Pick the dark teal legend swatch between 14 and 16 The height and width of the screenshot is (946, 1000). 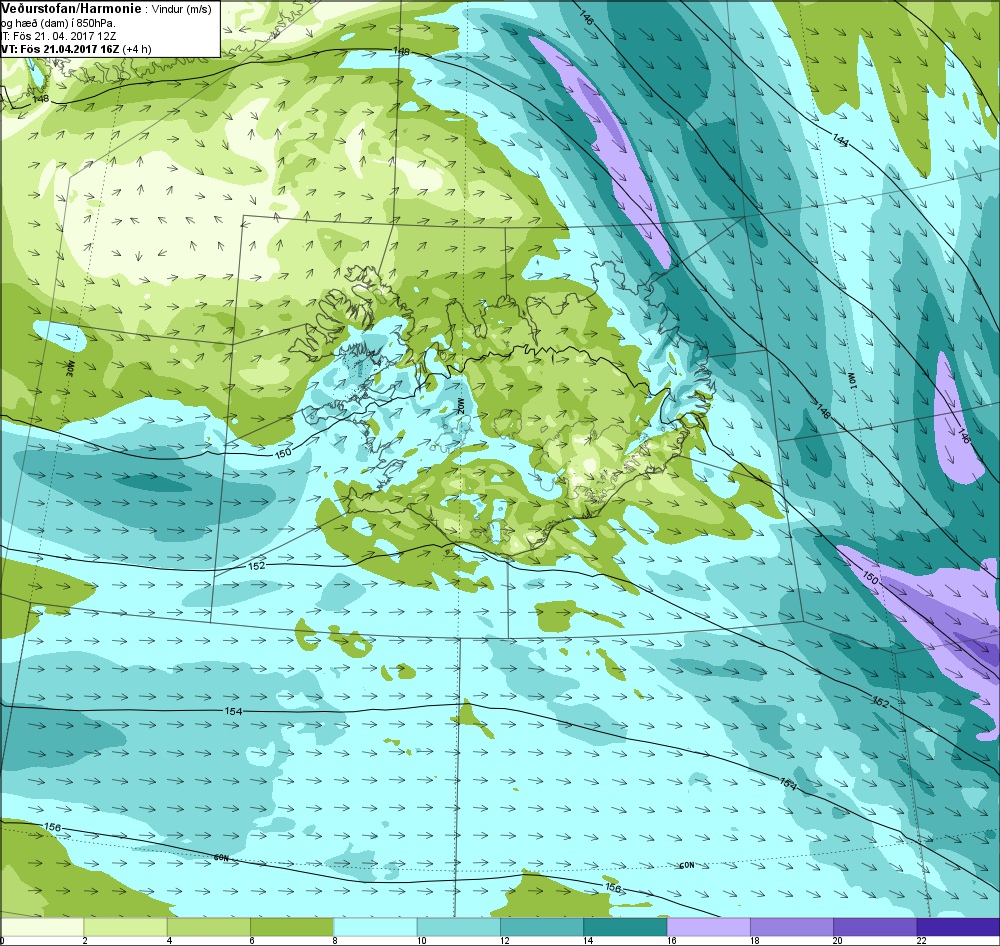coord(625,926)
